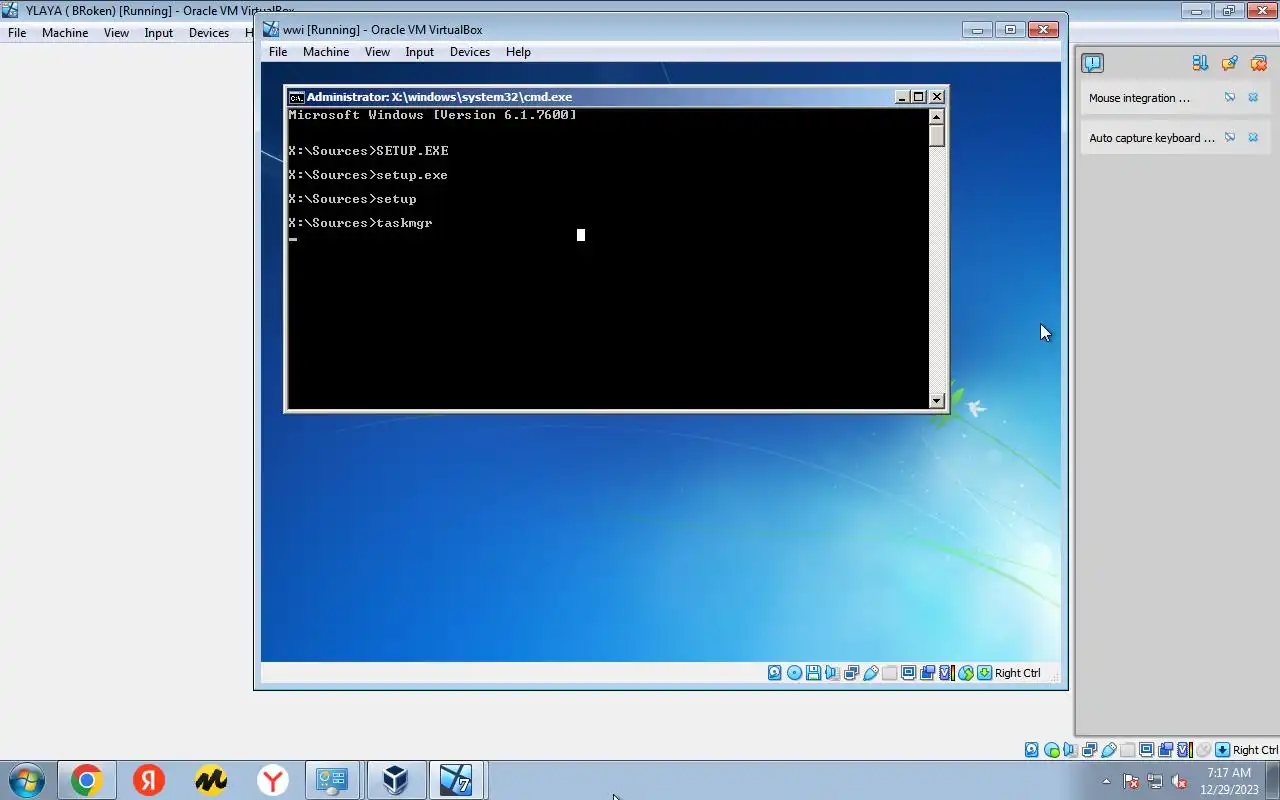The height and width of the screenshot is (800, 1280).
Task: Click USB devices icon in wwi status bar
Action: 871,673
